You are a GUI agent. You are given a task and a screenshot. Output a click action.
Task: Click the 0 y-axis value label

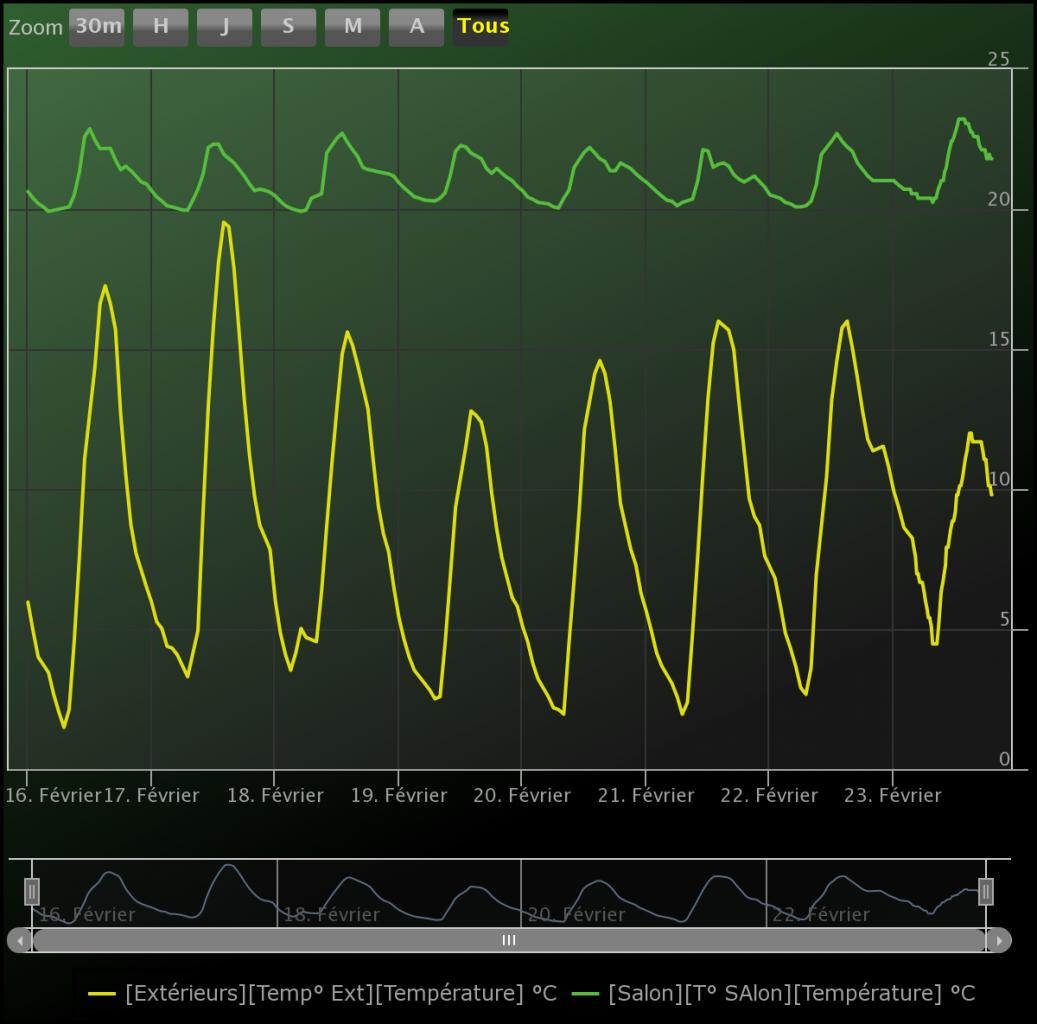pos(1005,759)
